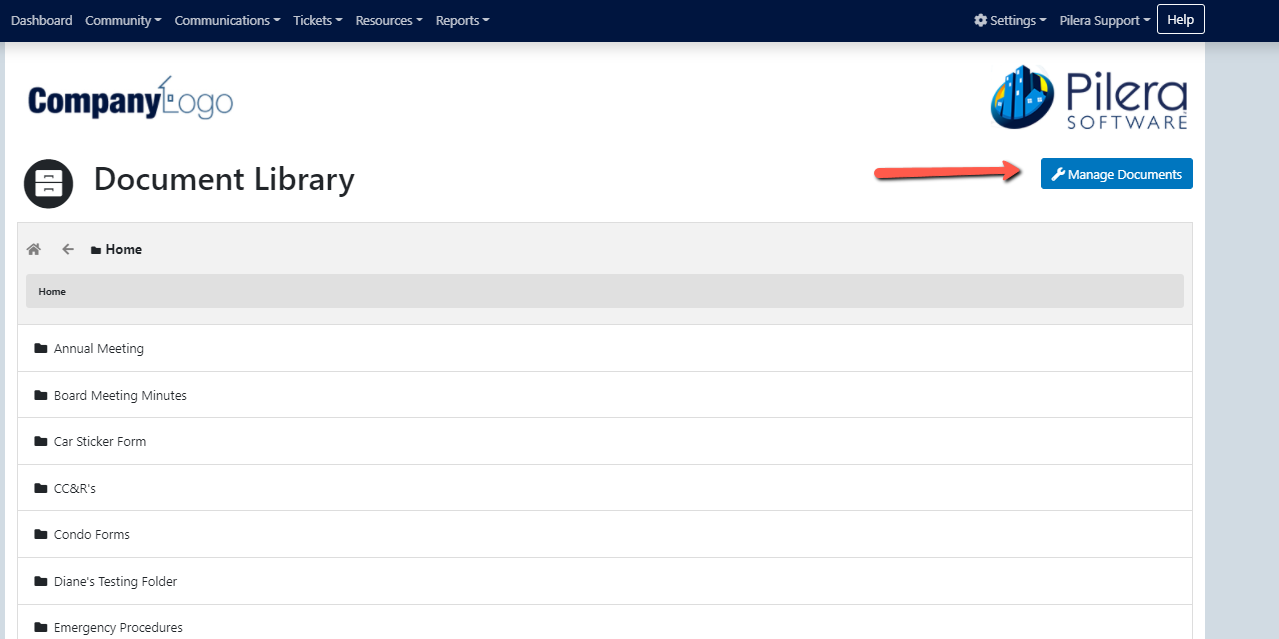Click the Car Sticker Form folder icon
Screen dimensions: 1279x639
pyautogui.click(x=41, y=441)
